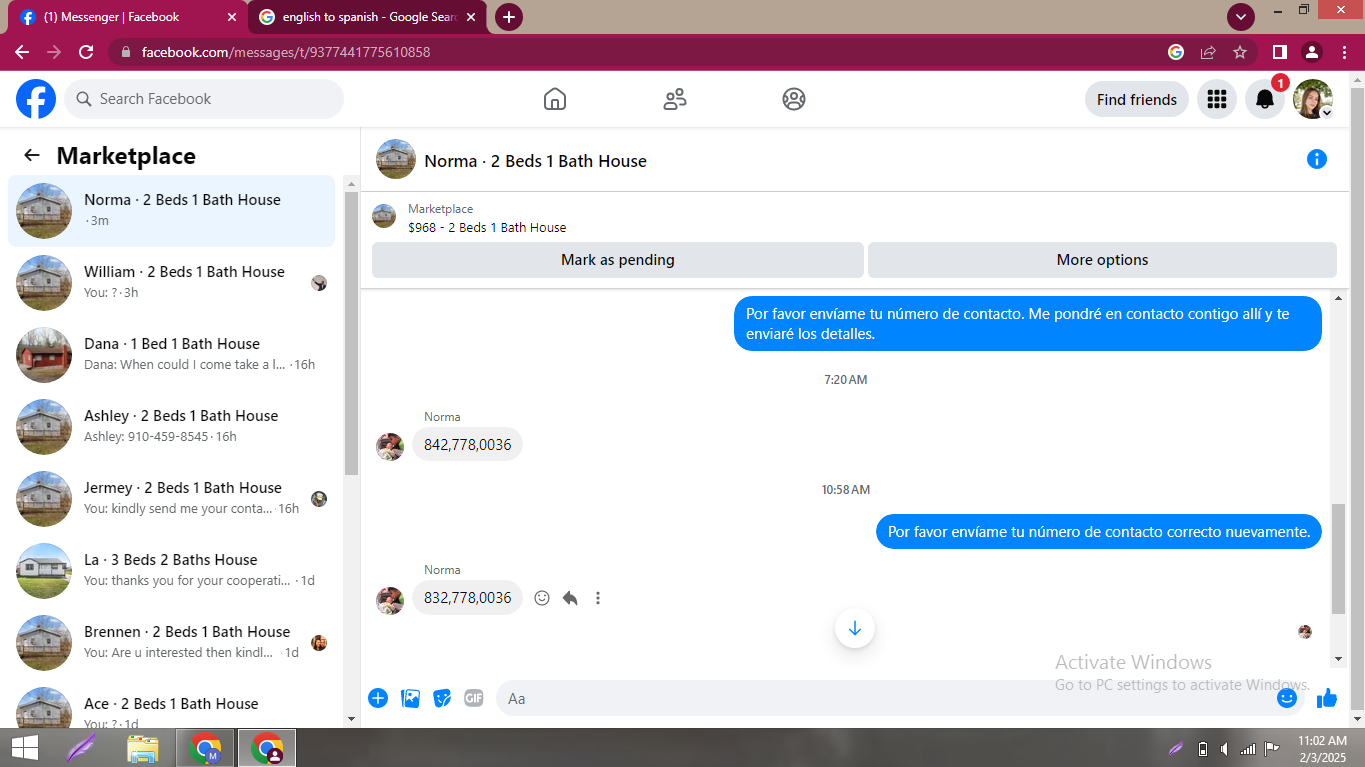Open the Groups icon in top navigation

794,99
